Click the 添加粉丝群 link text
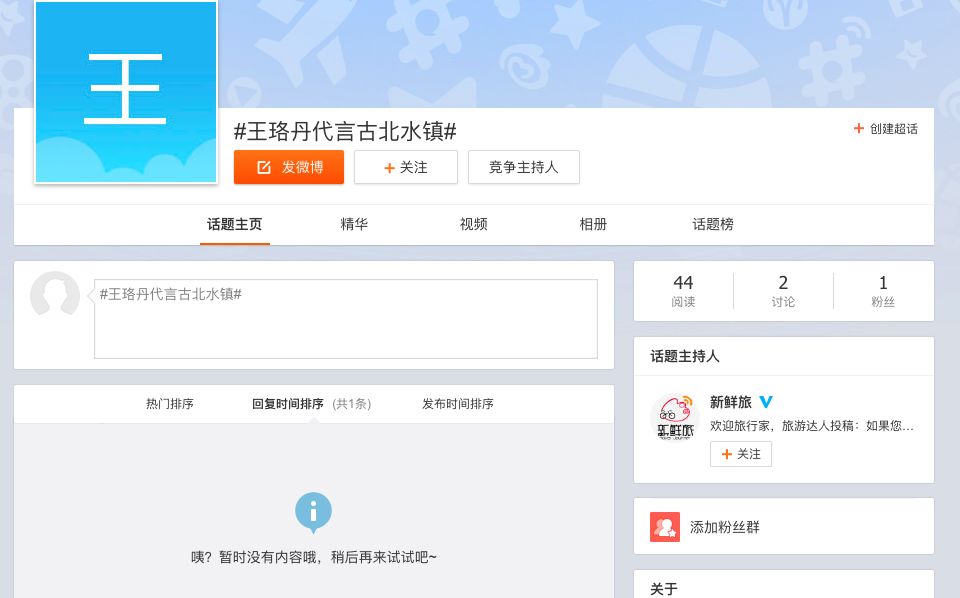The width and height of the screenshot is (960, 598). 724,527
